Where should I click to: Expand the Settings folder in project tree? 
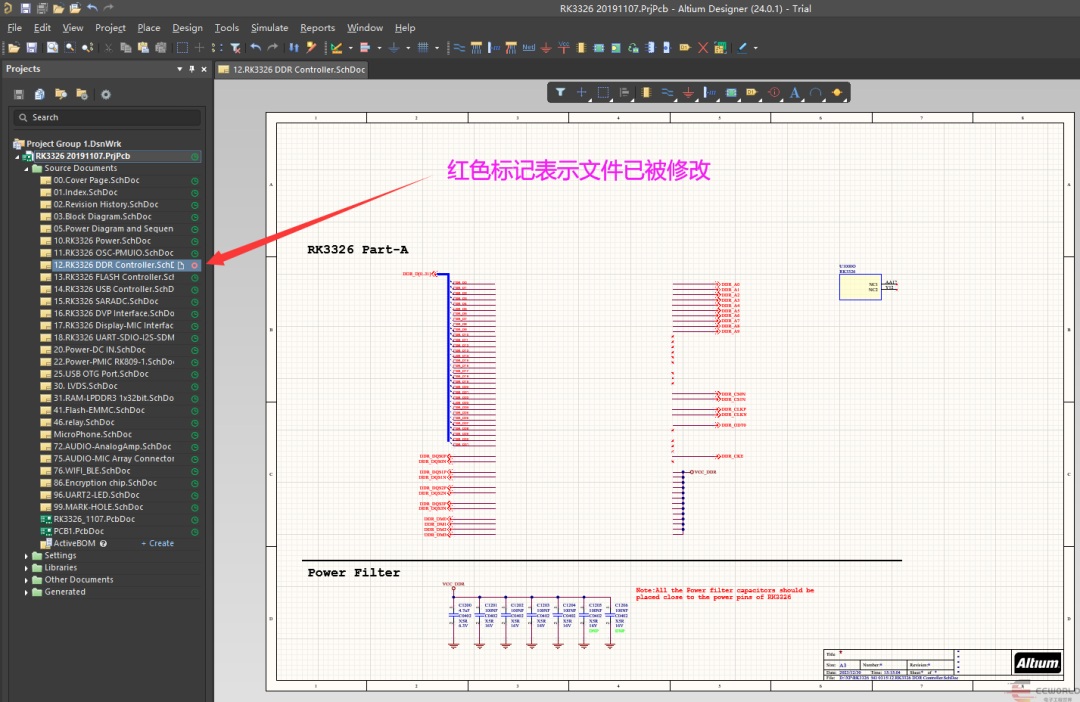[x=27, y=556]
